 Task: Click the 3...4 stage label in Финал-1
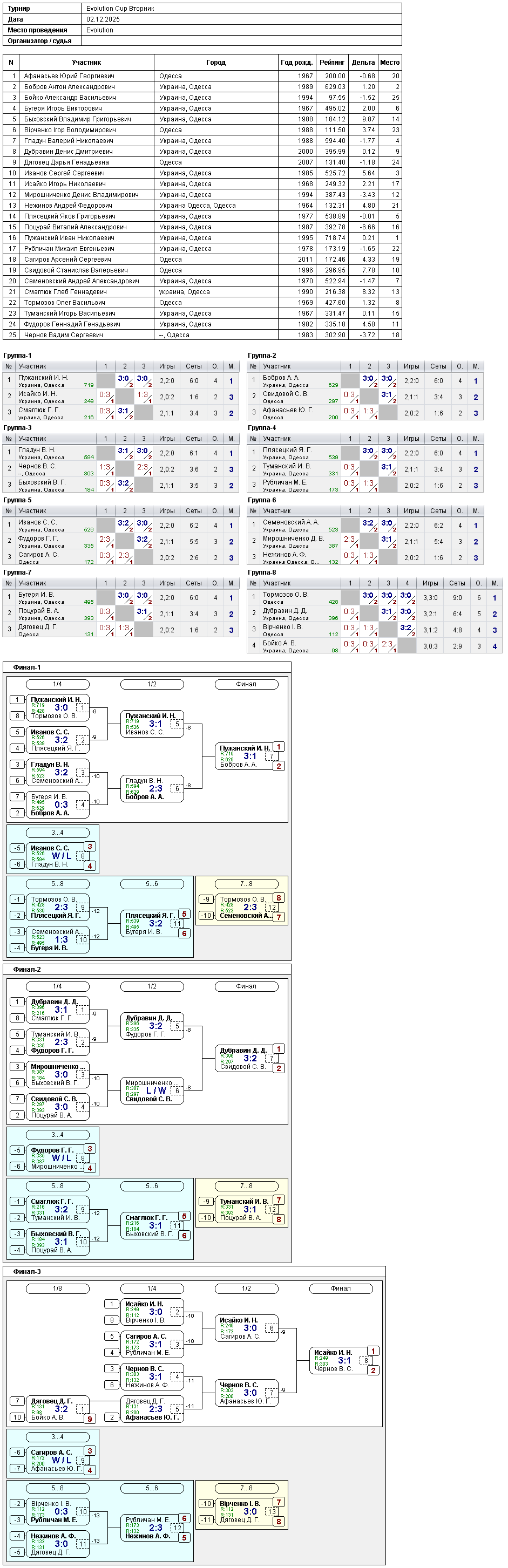coord(57,832)
